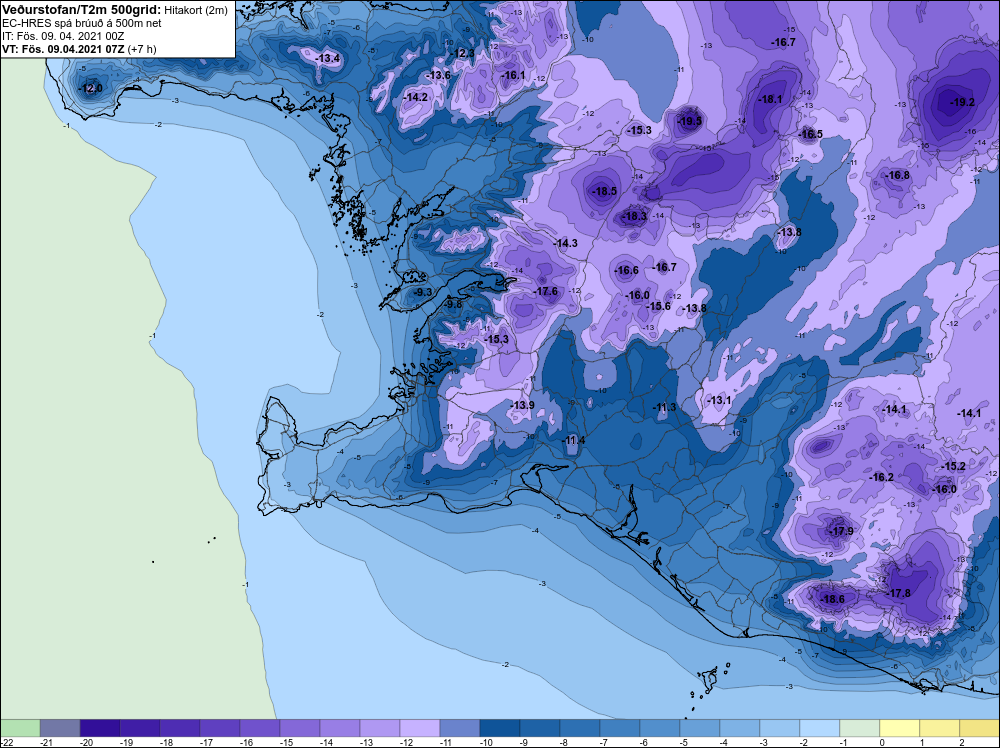Viewport: 1000px width, 748px height.
Task: Click the -17.9 temperature reading
Action: (841, 531)
